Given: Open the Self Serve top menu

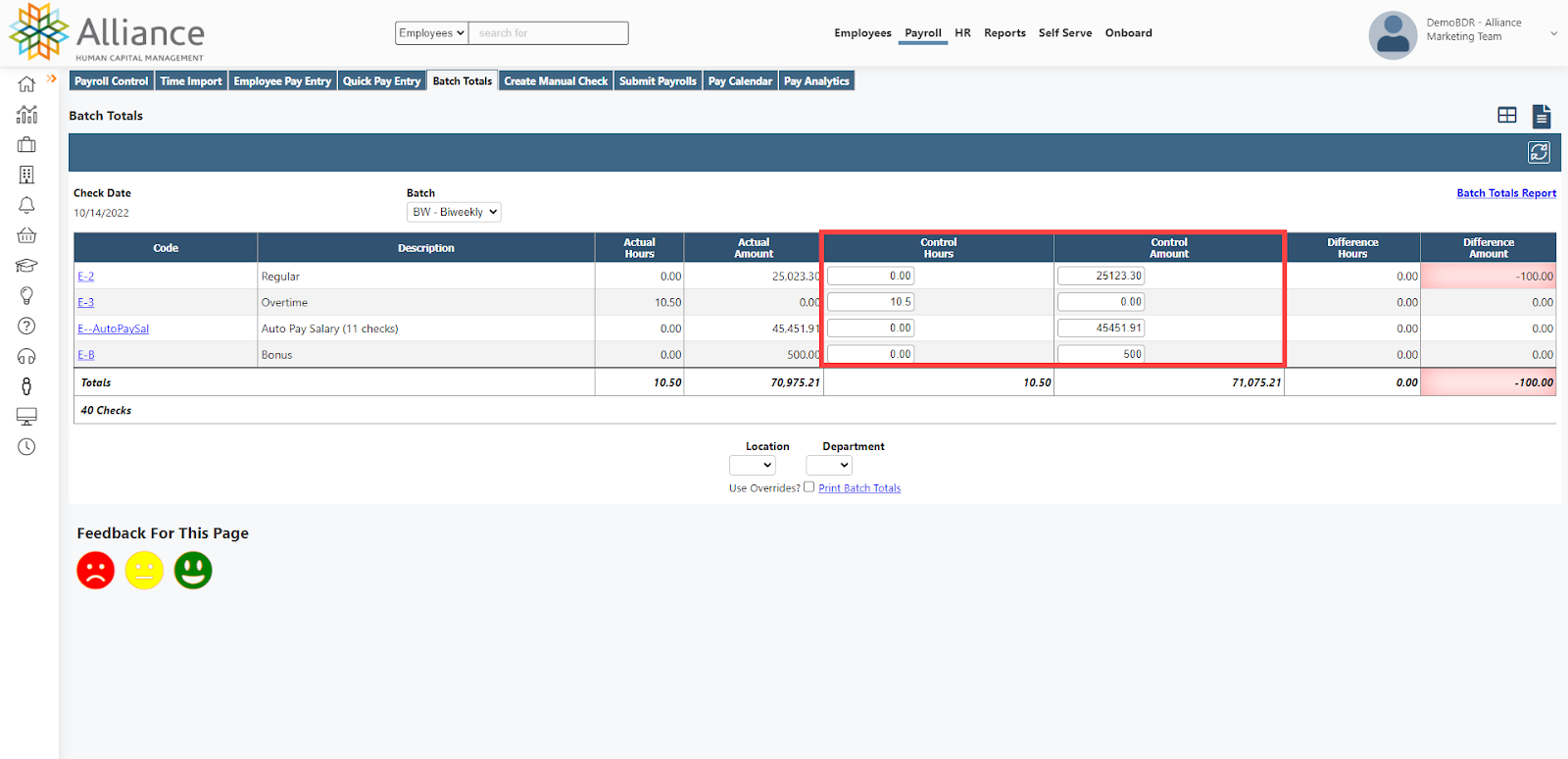Looking at the screenshot, I should click(1065, 33).
